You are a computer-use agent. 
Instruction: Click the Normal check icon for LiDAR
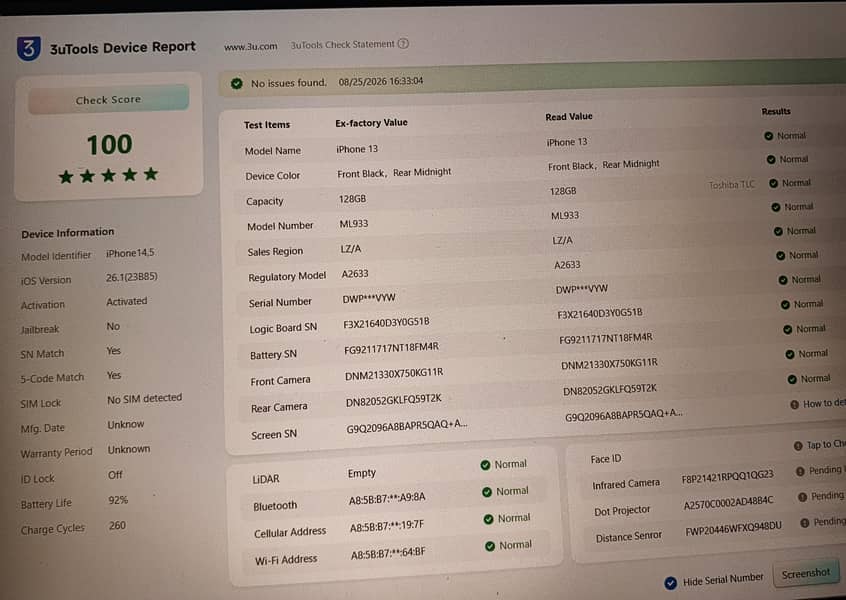pyautogui.click(x=485, y=465)
